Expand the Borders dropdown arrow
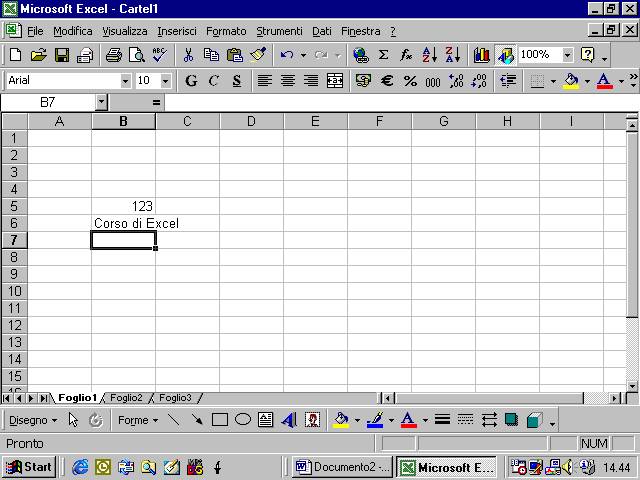 click(553, 81)
